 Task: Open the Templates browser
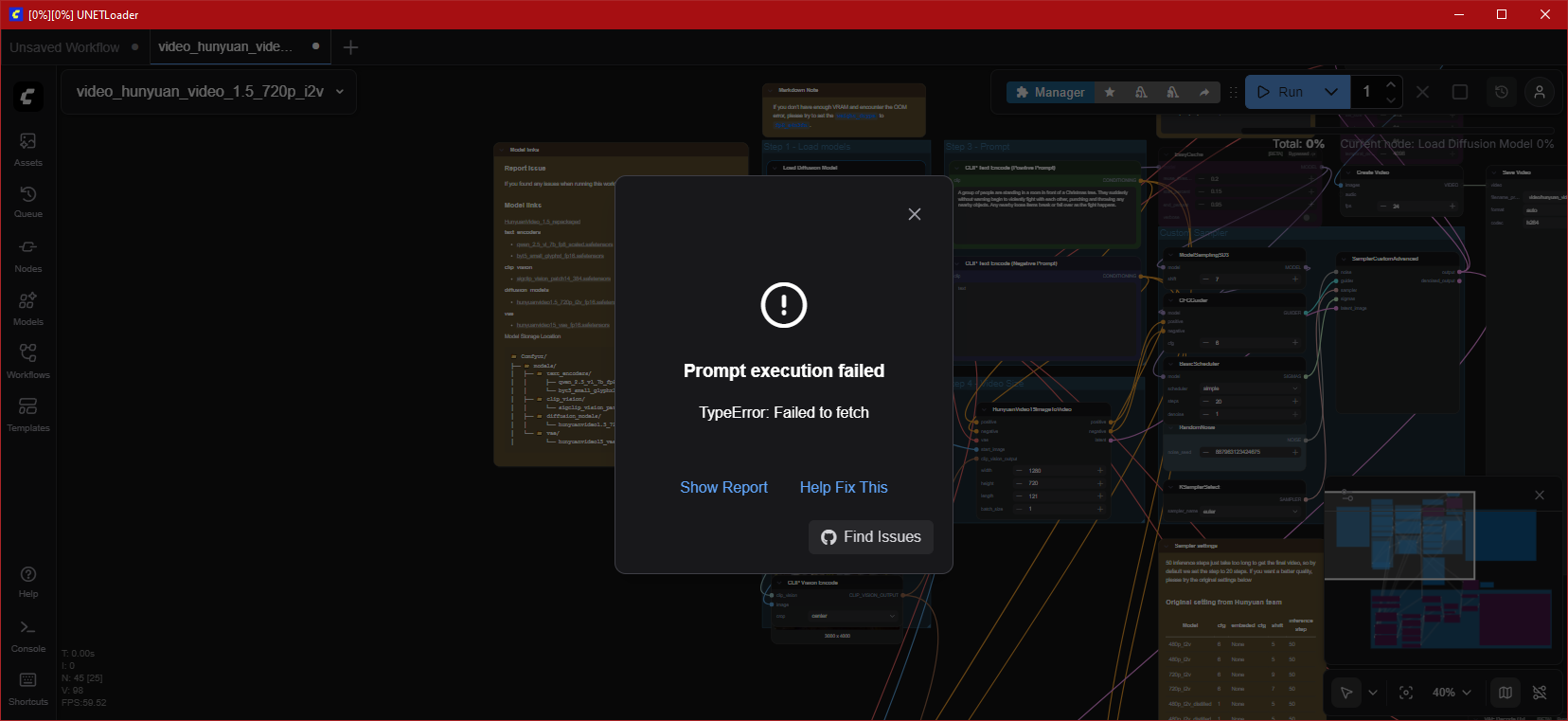[28, 414]
